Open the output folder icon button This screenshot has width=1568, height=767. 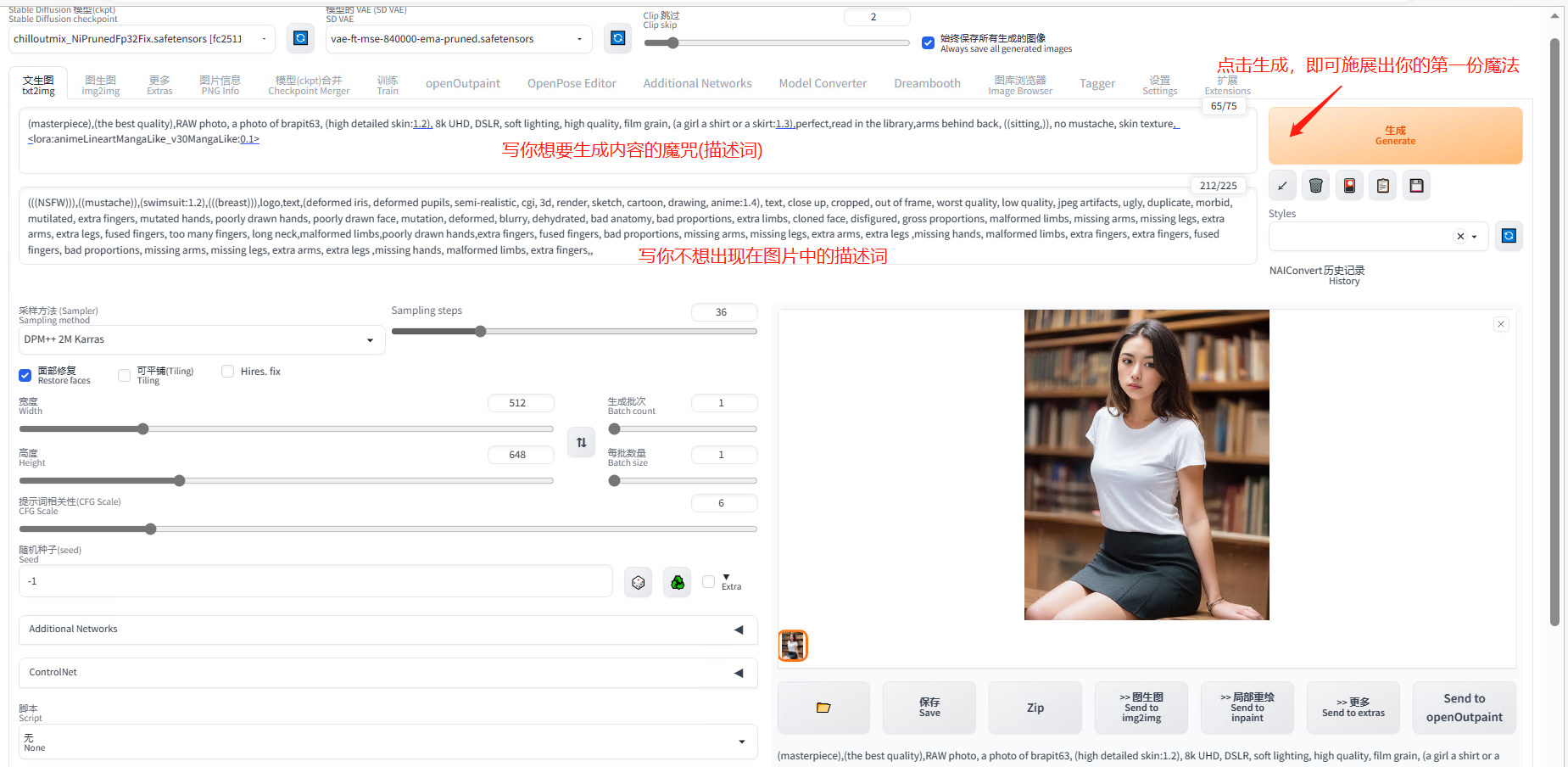click(823, 708)
